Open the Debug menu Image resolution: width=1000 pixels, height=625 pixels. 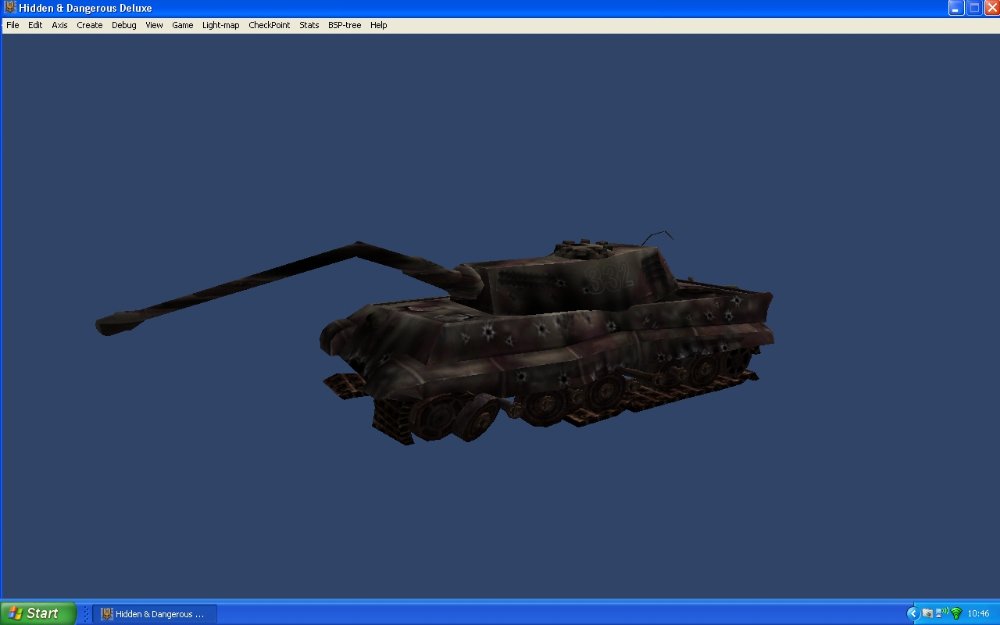[x=124, y=26]
